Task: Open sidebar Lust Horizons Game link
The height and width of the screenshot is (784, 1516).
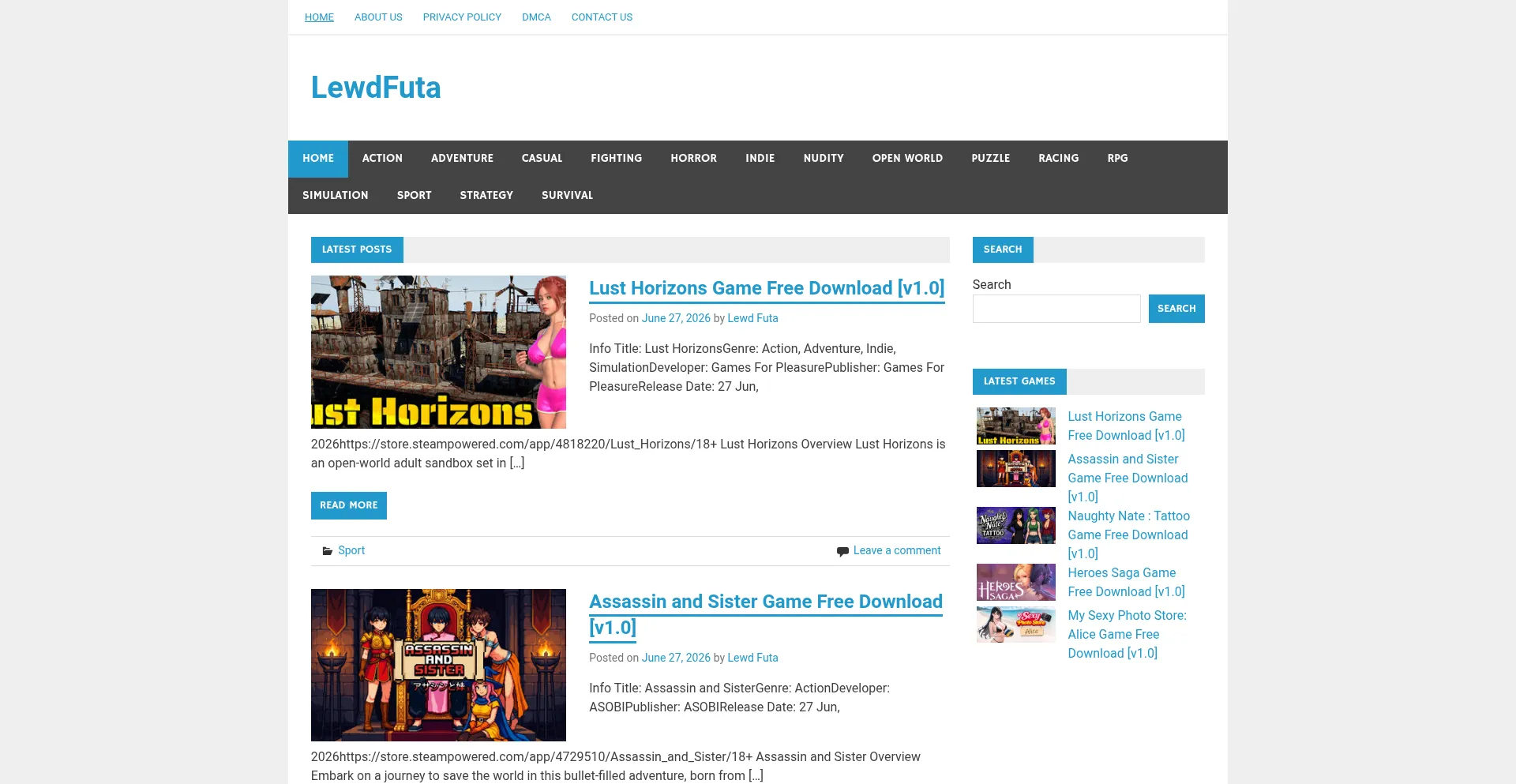Action: coord(1127,426)
